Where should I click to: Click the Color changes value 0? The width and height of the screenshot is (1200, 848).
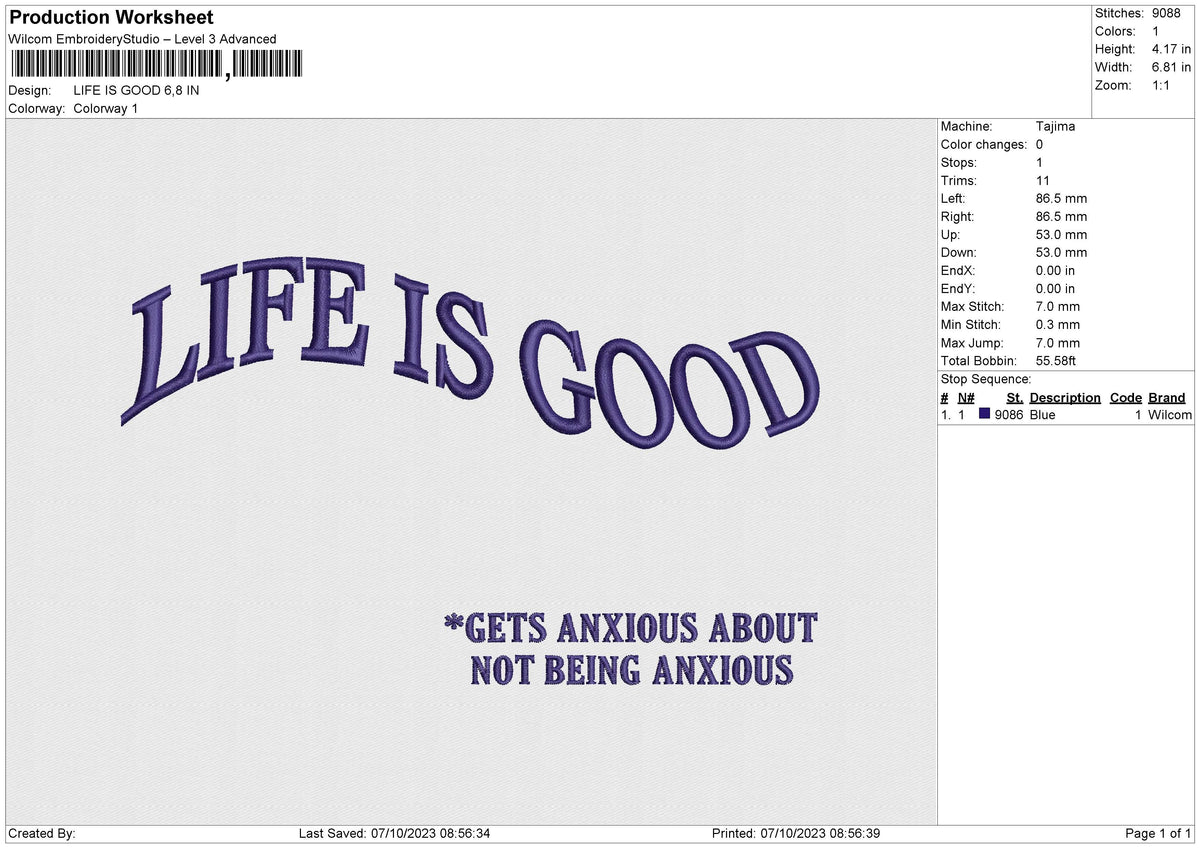tap(1040, 144)
